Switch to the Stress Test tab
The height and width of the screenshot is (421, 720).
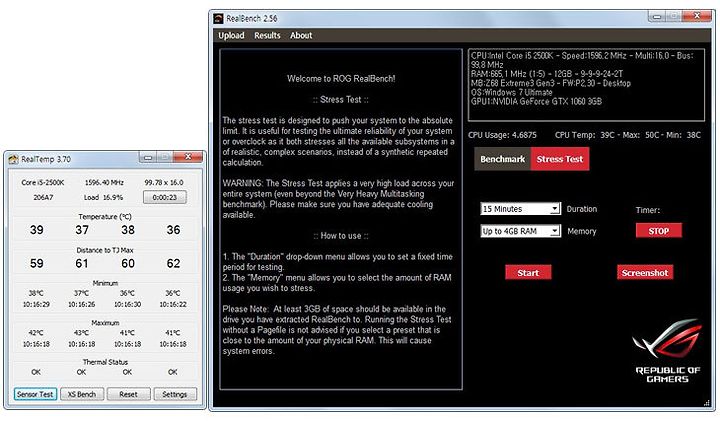click(x=560, y=159)
